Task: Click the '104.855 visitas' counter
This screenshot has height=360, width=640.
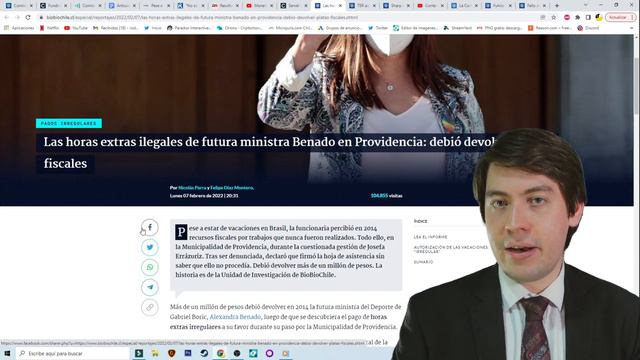Action: coord(387,196)
